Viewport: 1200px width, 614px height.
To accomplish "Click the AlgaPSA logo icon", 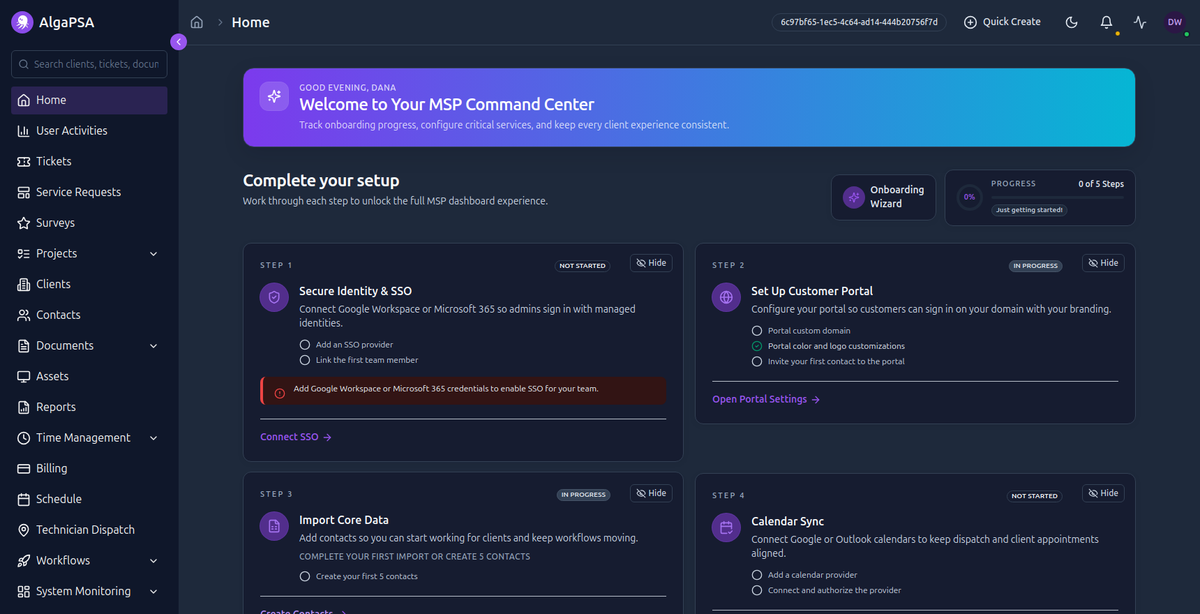I will pos(22,22).
